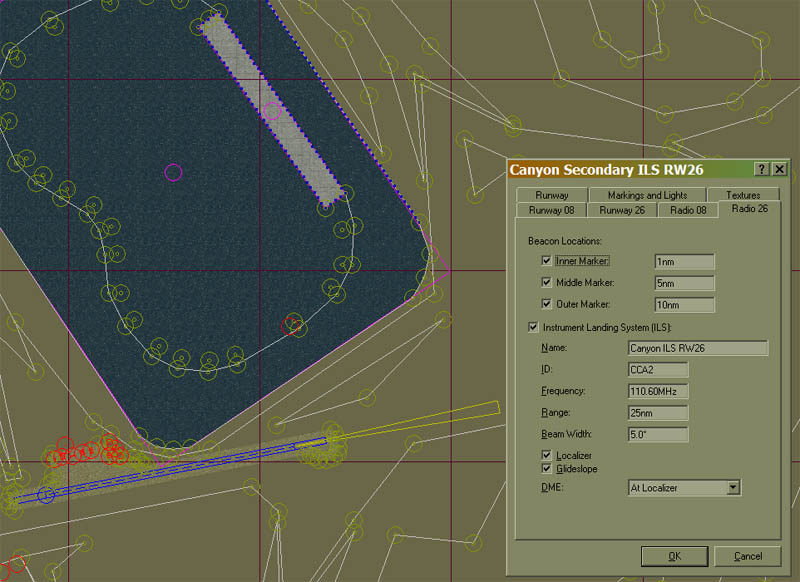Click the Cancel button

[x=748, y=556]
